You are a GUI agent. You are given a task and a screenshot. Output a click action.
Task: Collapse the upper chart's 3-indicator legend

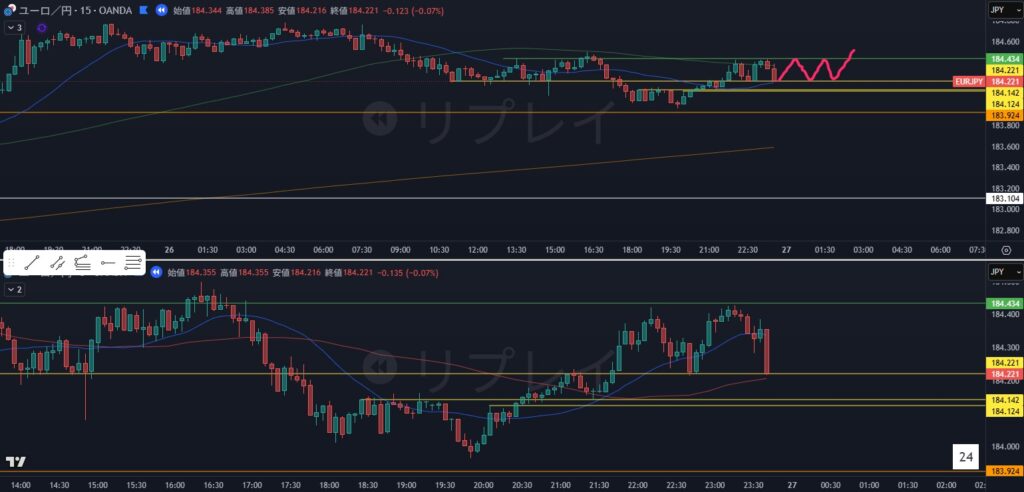point(14,28)
